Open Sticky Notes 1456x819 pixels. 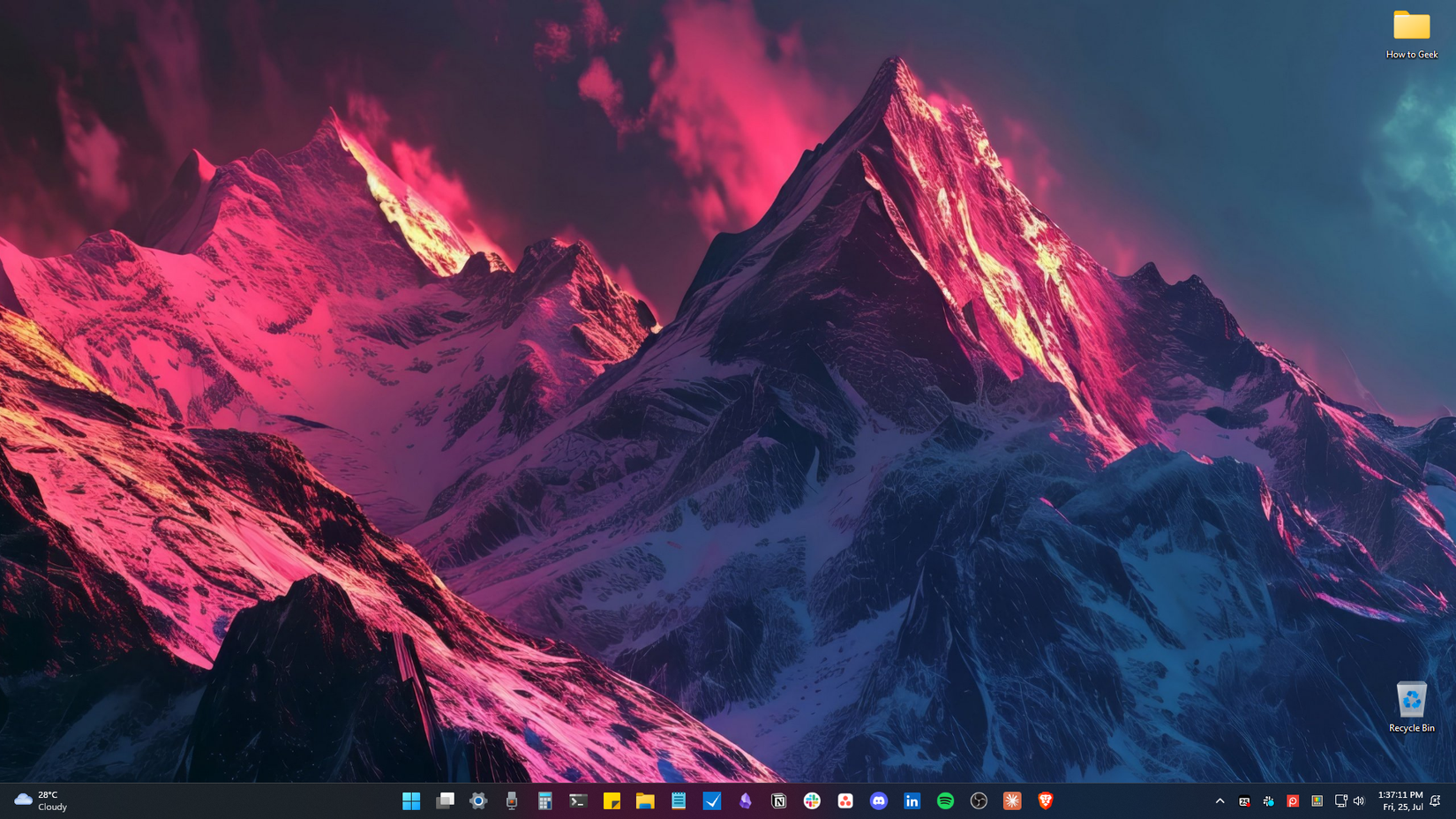click(612, 800)
